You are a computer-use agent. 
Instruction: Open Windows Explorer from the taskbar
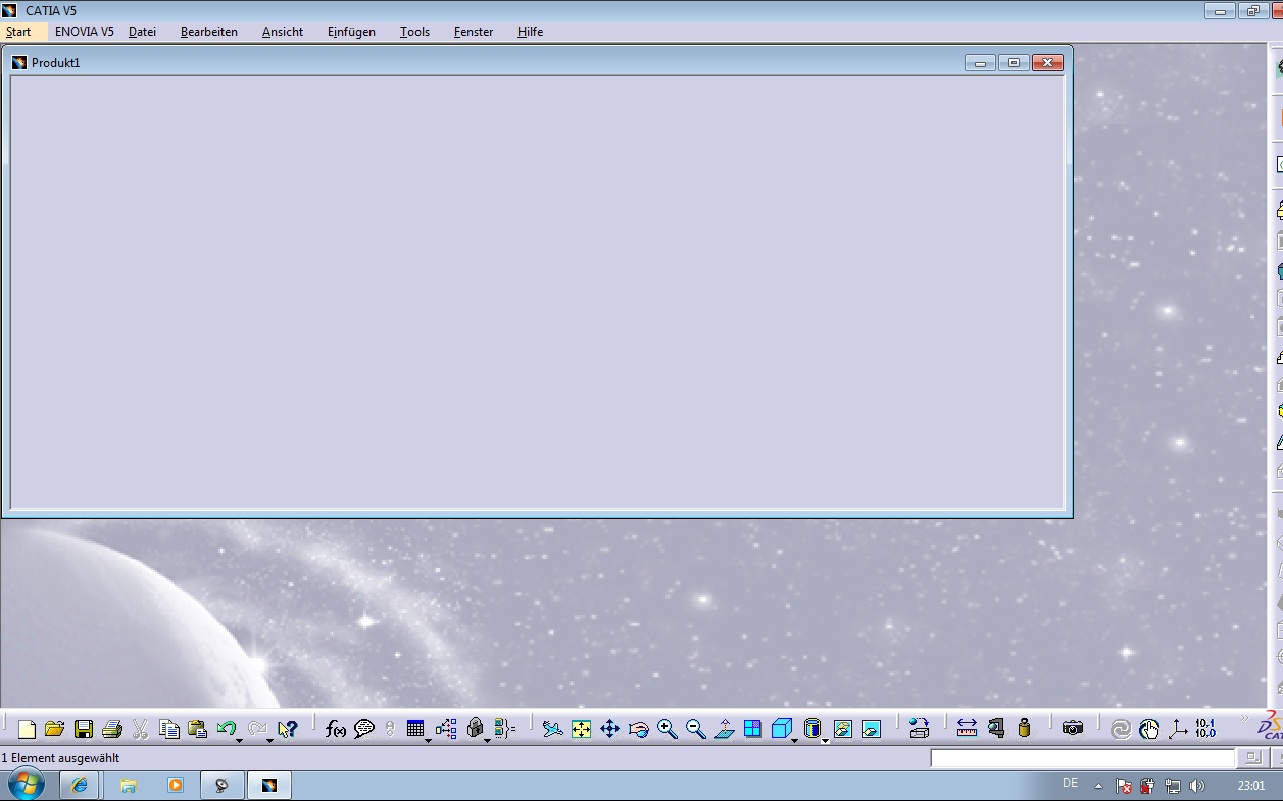[x=128, y=786]
